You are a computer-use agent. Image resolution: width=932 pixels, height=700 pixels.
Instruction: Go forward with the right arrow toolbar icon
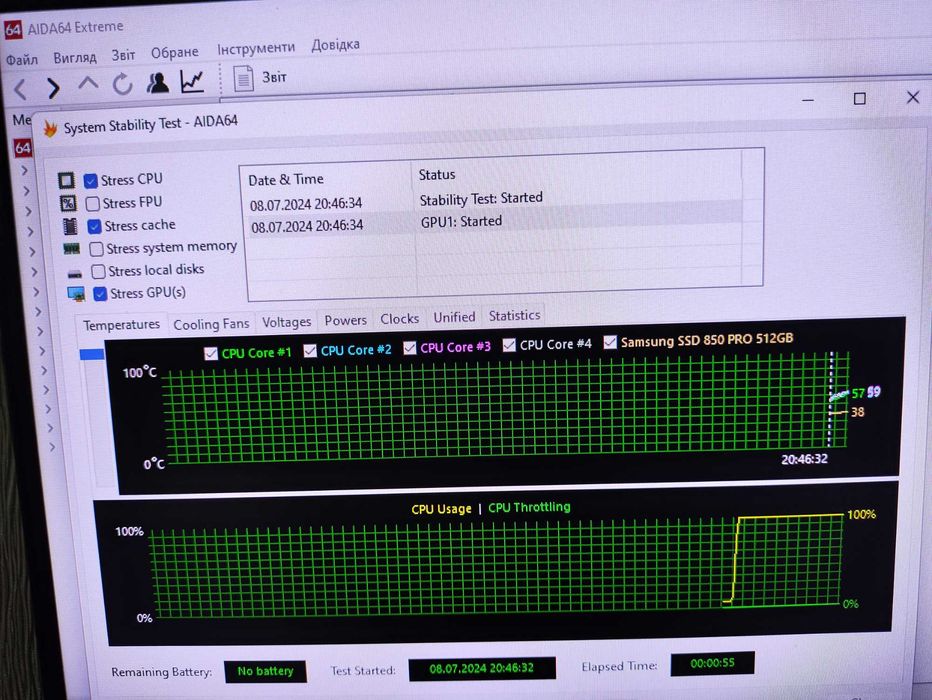(53, 88)
